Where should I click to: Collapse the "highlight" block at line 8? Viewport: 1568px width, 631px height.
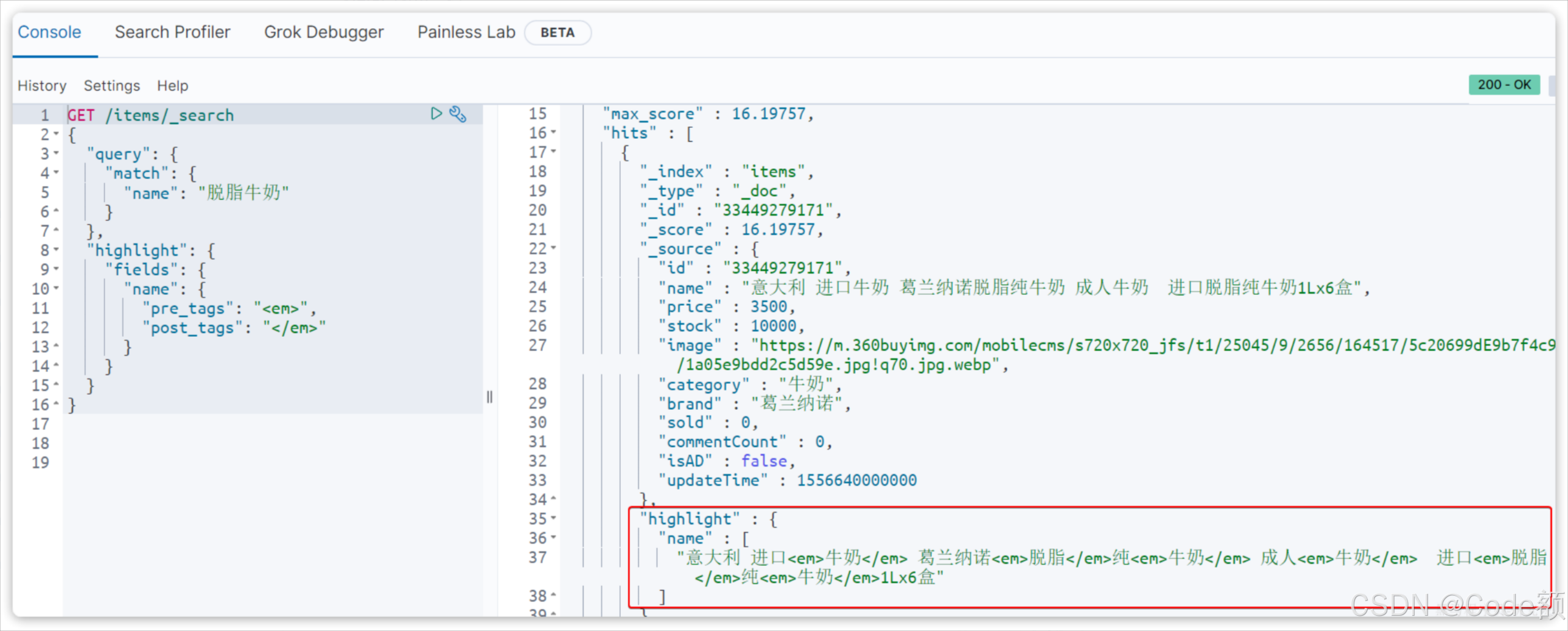tap(57, 250)
